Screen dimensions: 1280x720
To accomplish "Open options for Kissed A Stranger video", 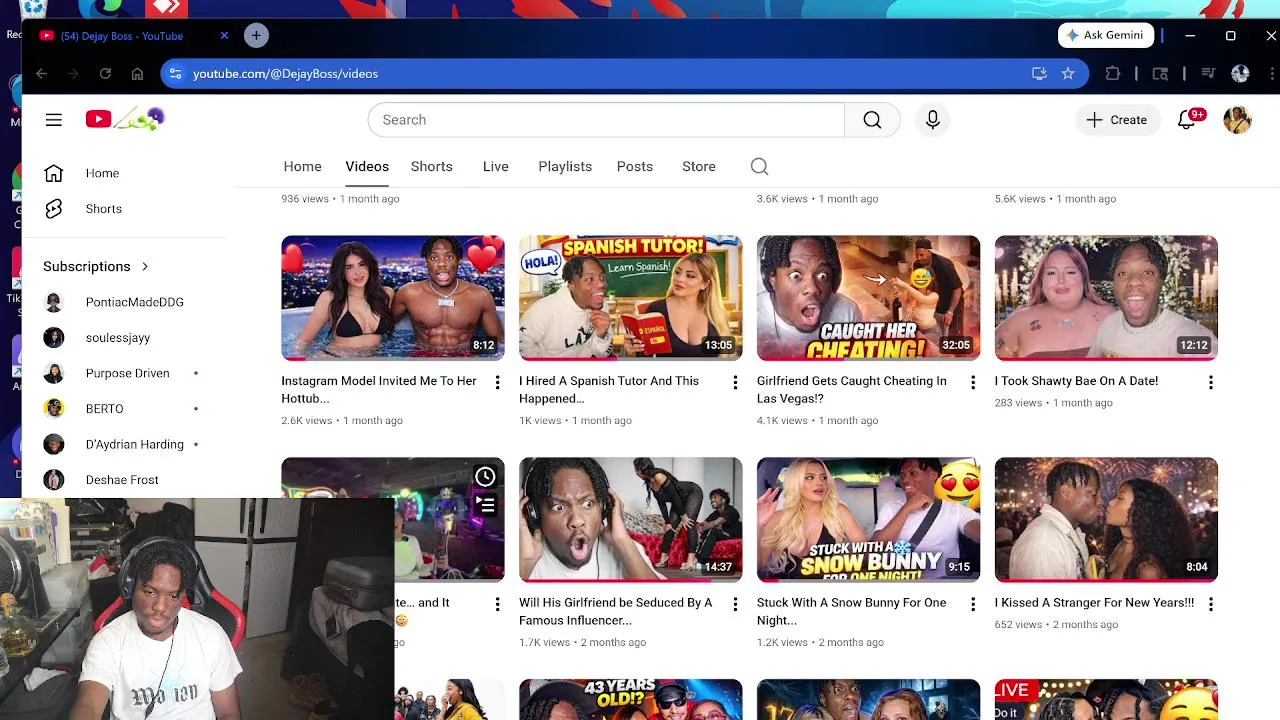I will tap(1211, 604).
